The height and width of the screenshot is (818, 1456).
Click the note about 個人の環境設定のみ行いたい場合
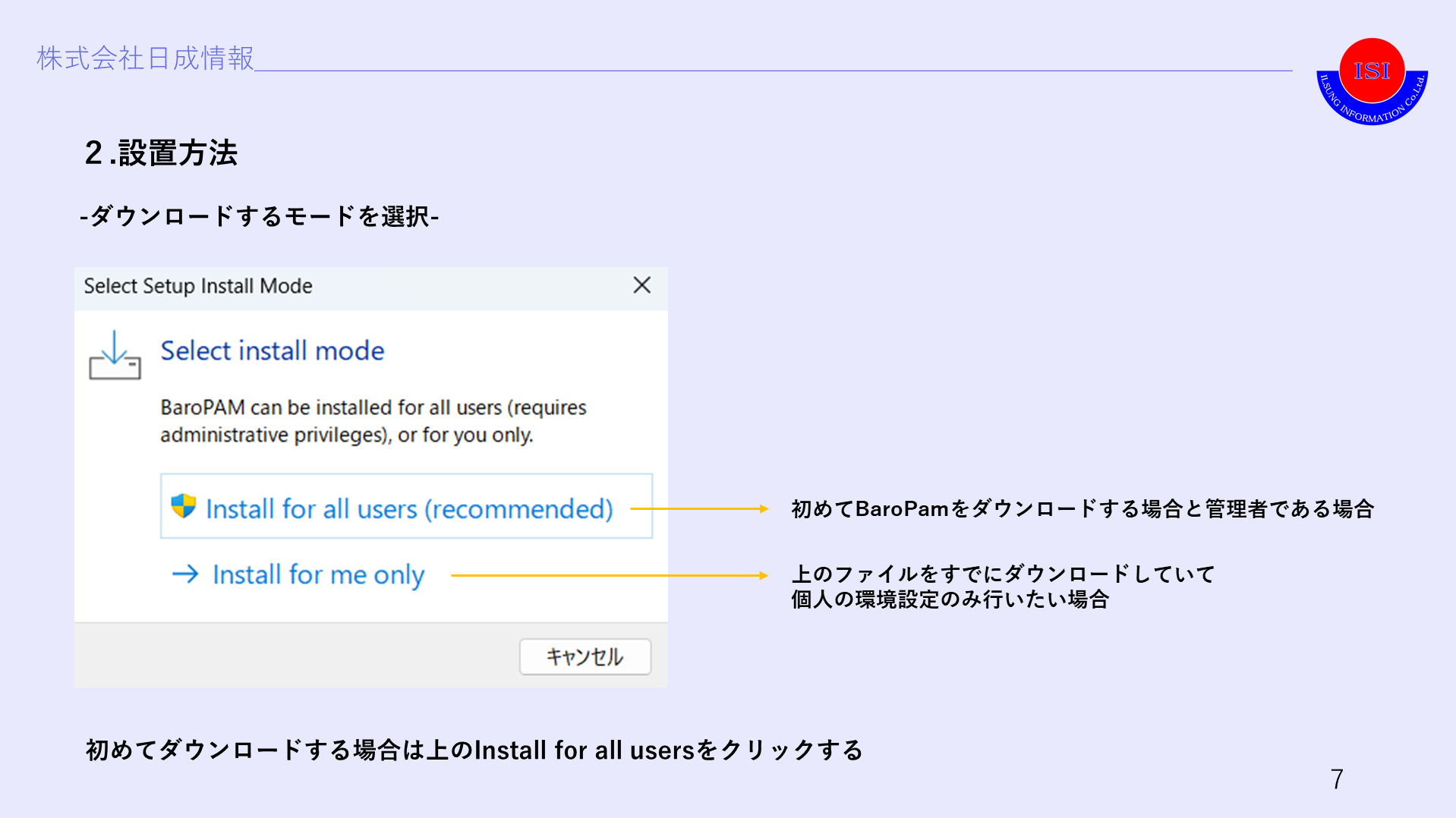1003,587
